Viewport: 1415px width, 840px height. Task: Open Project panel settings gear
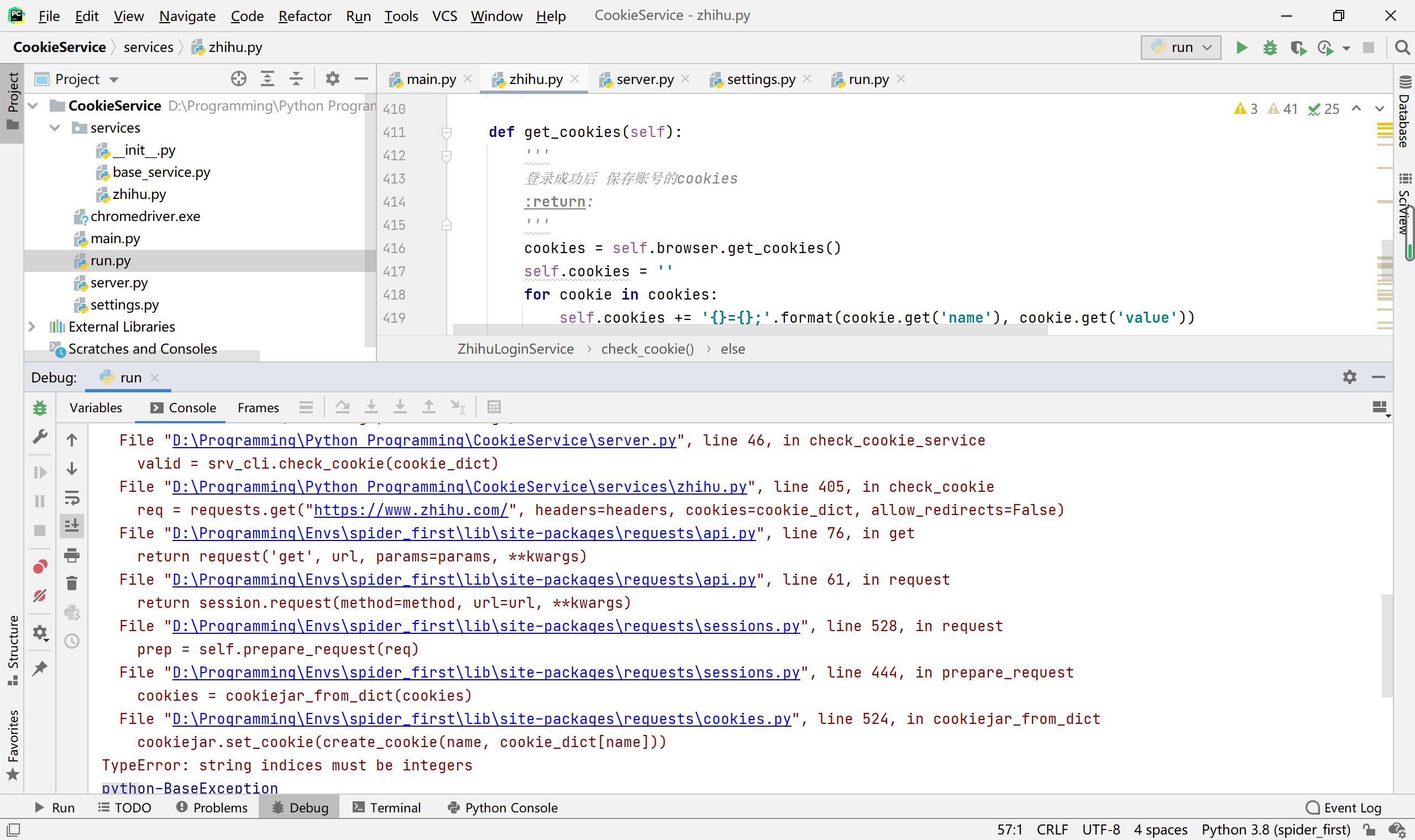[x=332, y=78]
